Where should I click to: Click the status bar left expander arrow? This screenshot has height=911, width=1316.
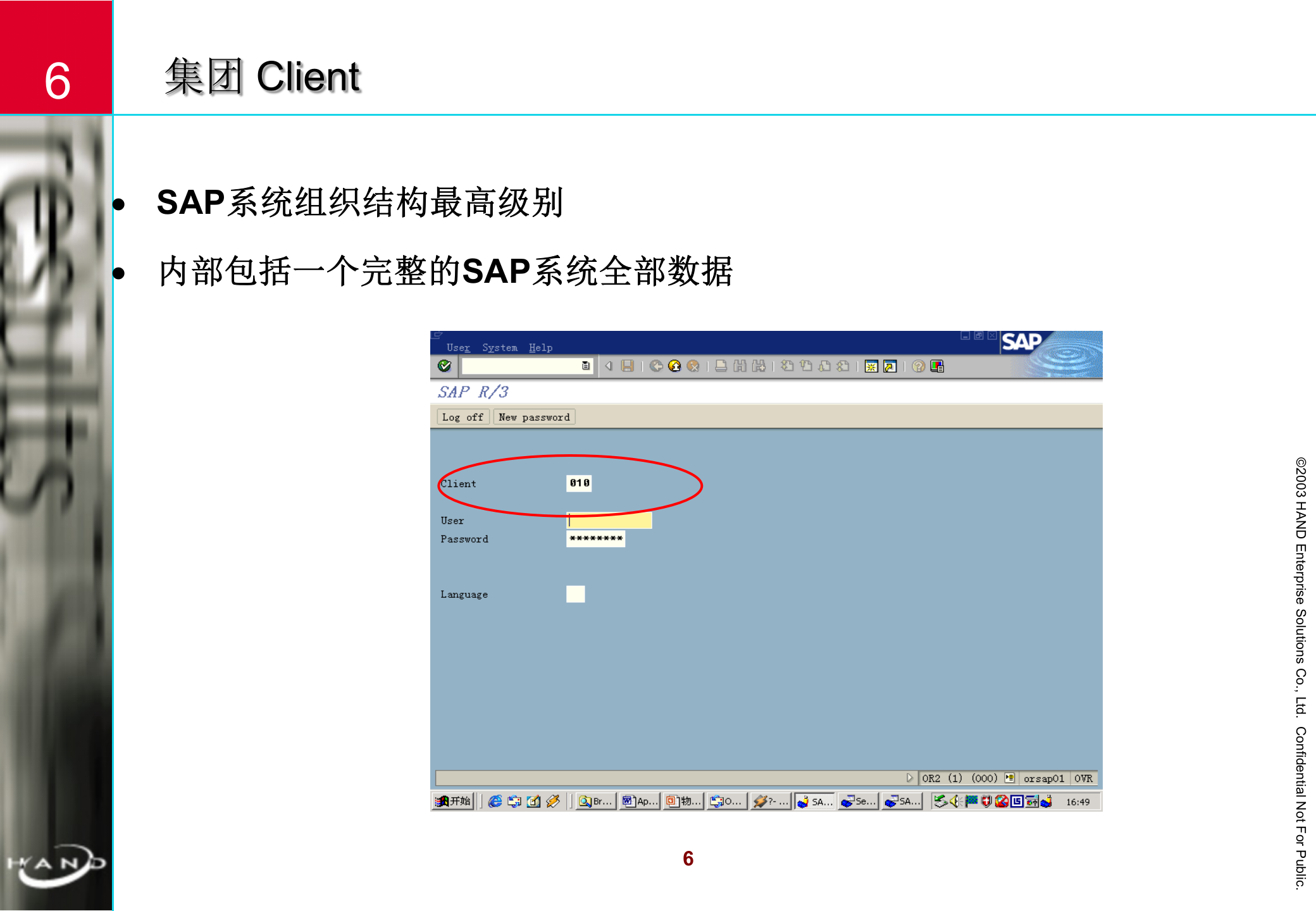tap(910, 778)
